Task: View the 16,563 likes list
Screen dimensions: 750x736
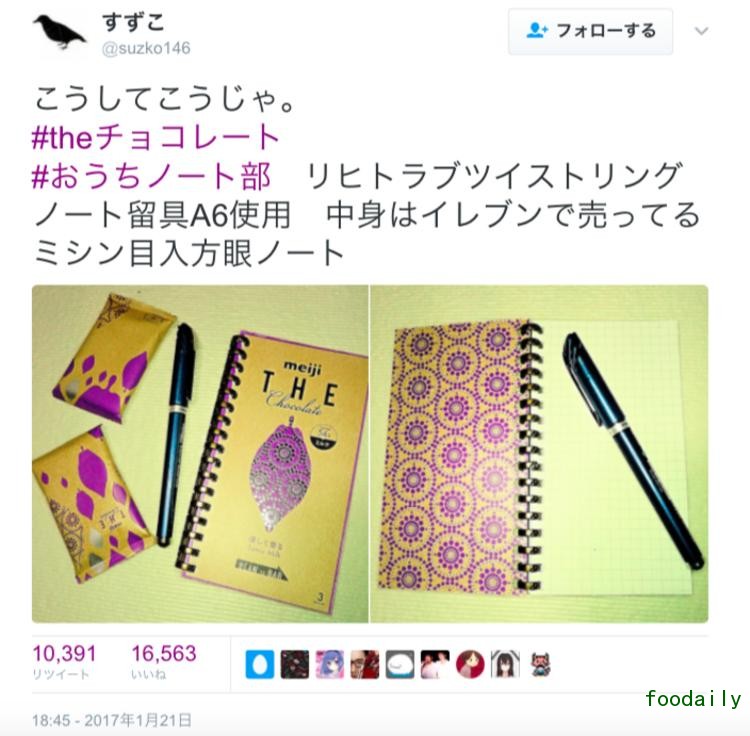Action: tap(164, 661)
